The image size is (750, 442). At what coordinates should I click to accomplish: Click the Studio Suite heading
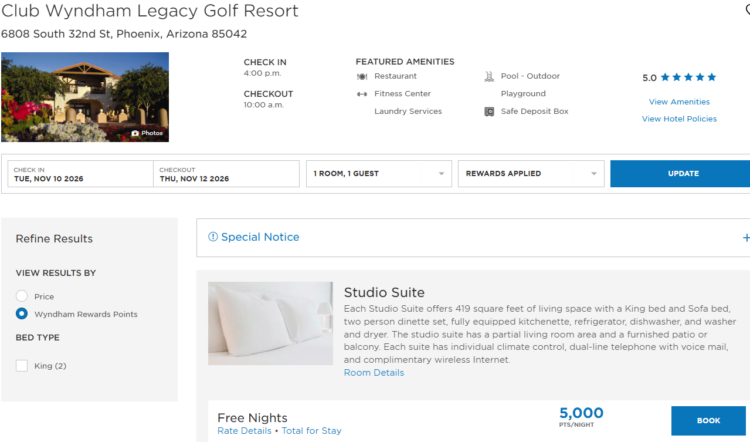pos(384,292)
